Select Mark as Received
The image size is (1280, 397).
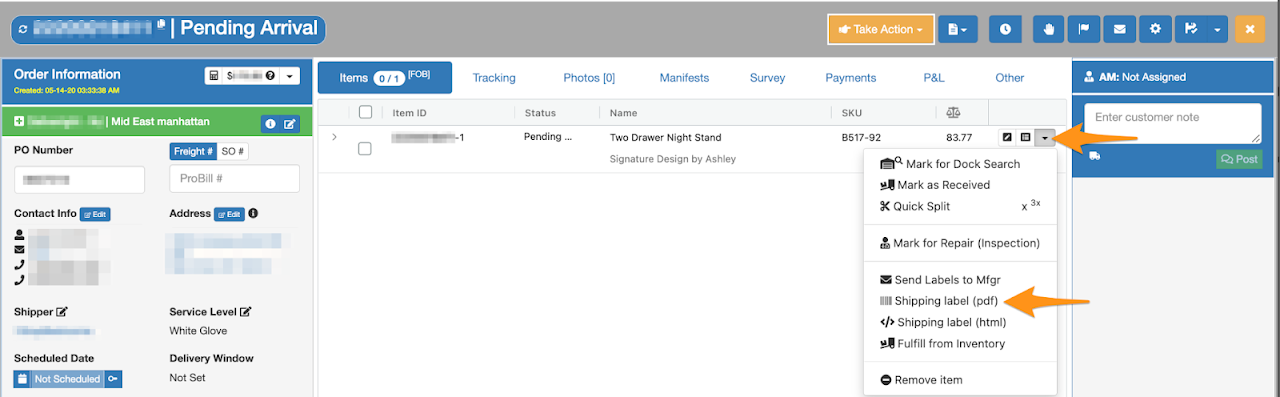pyautogui.click(x=935, y=185)
